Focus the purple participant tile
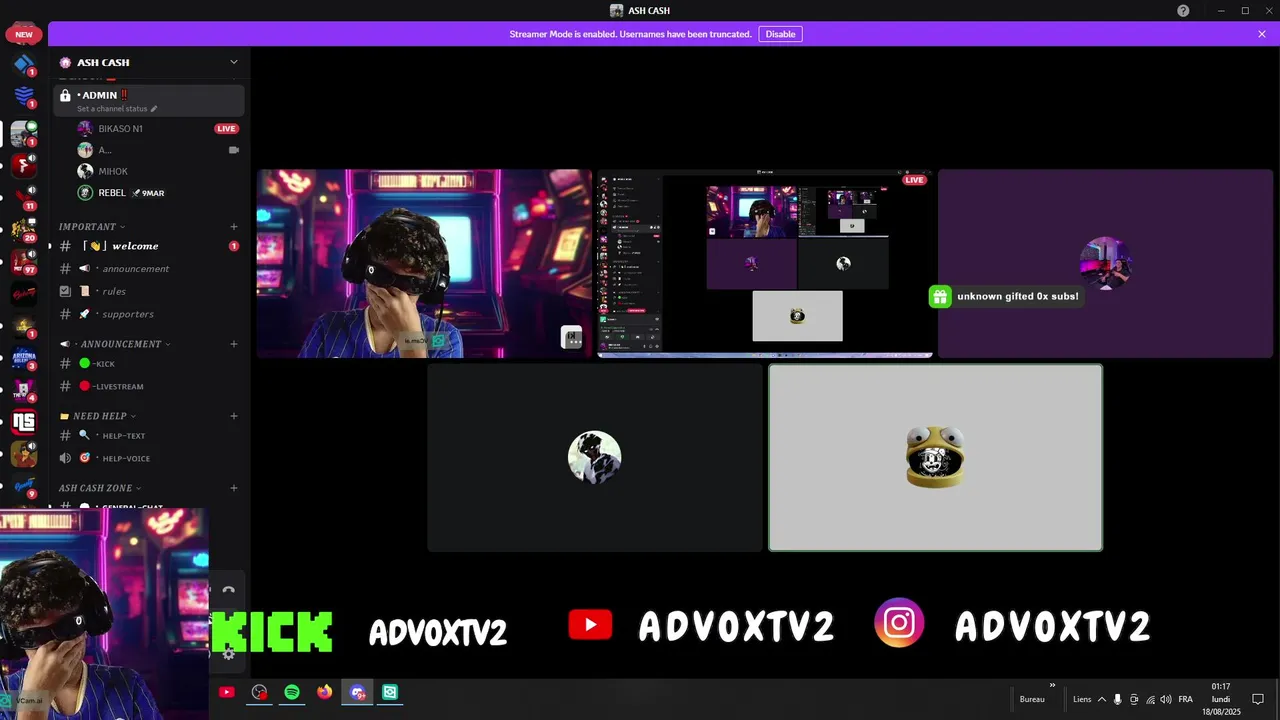 (x=1105, y=263)
